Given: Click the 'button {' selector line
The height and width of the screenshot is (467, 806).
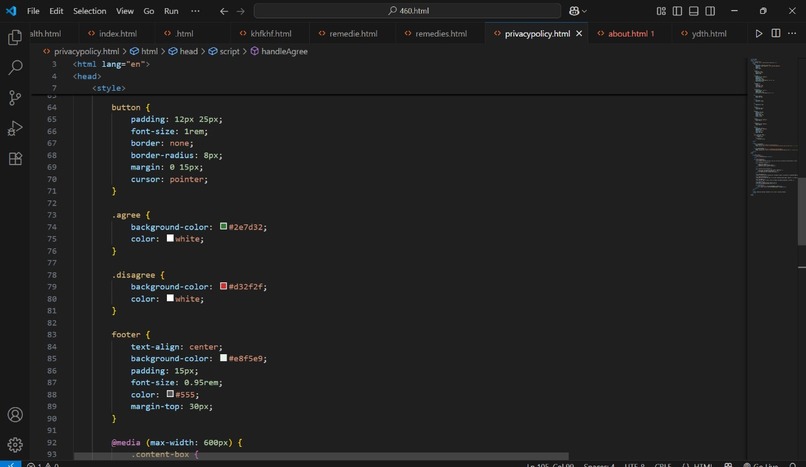Looking at the screenshot, I should [131, 107].
